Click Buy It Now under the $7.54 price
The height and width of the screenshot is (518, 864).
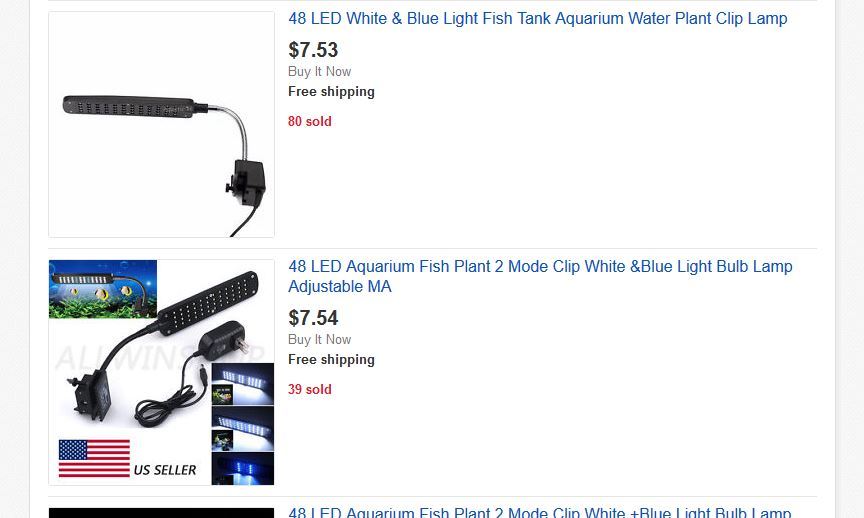tap(319, 340)
